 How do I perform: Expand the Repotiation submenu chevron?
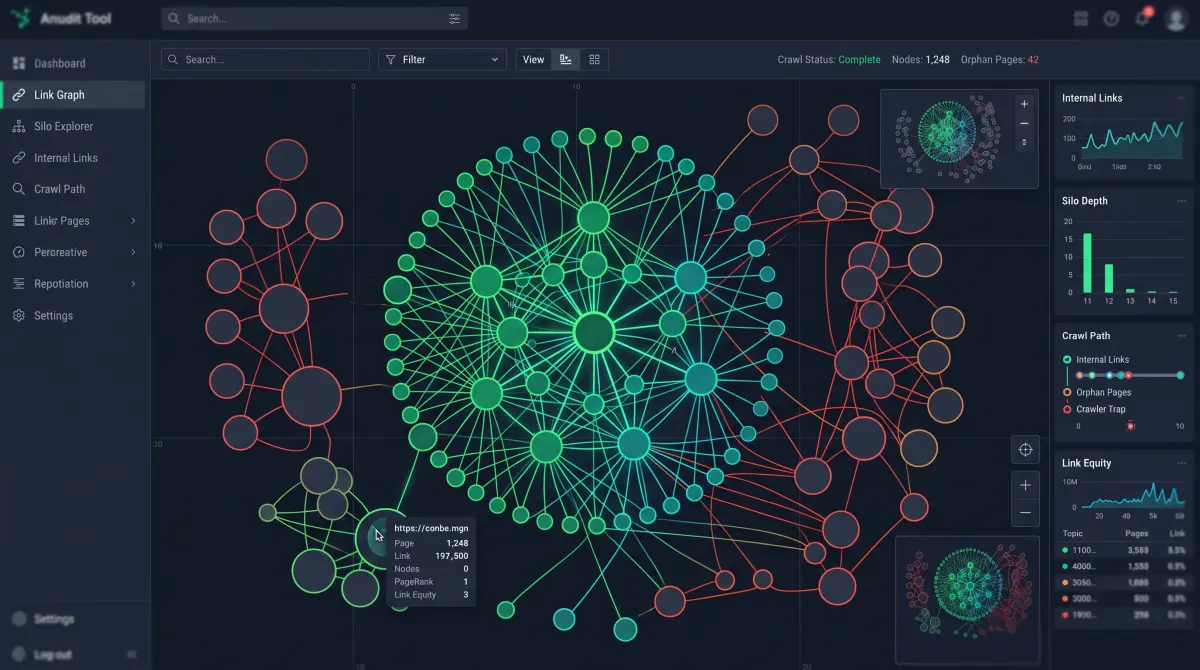tap(133, 284)
